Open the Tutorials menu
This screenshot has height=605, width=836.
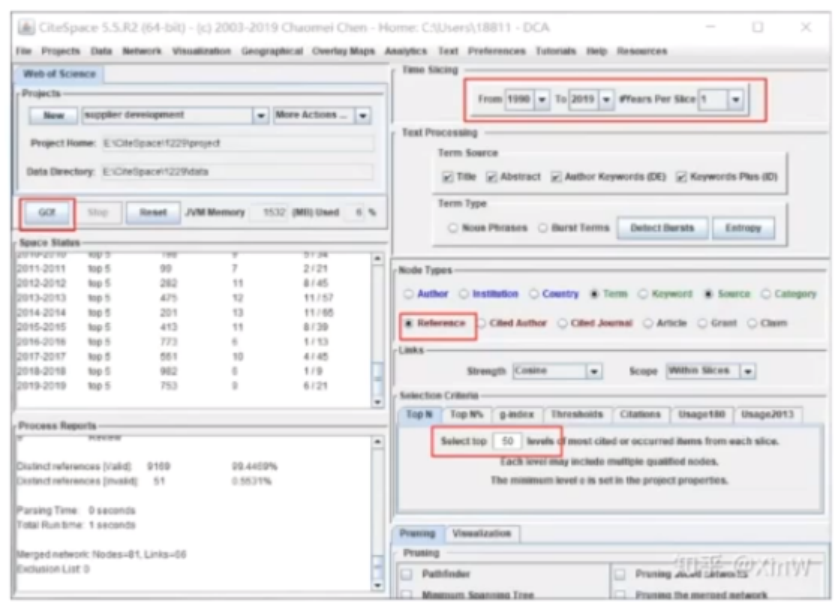(x=556, y=51)
